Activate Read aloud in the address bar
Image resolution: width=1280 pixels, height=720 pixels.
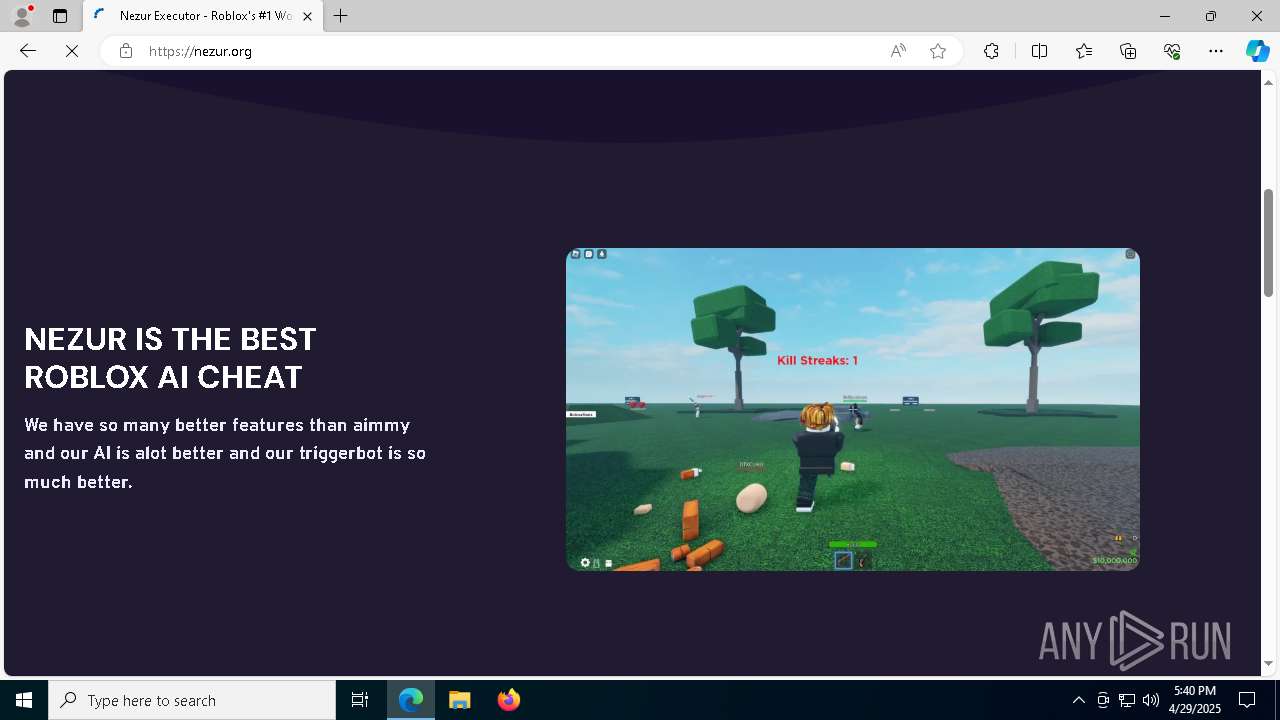point(898,51)
